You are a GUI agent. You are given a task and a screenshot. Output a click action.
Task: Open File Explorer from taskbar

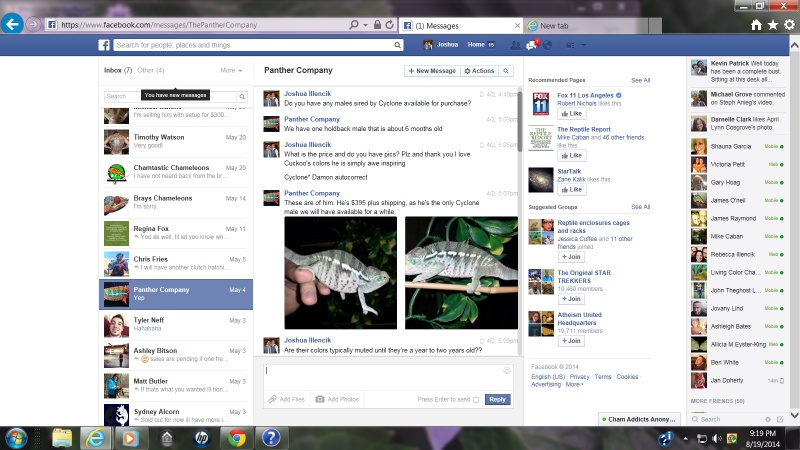click(62, 438)
